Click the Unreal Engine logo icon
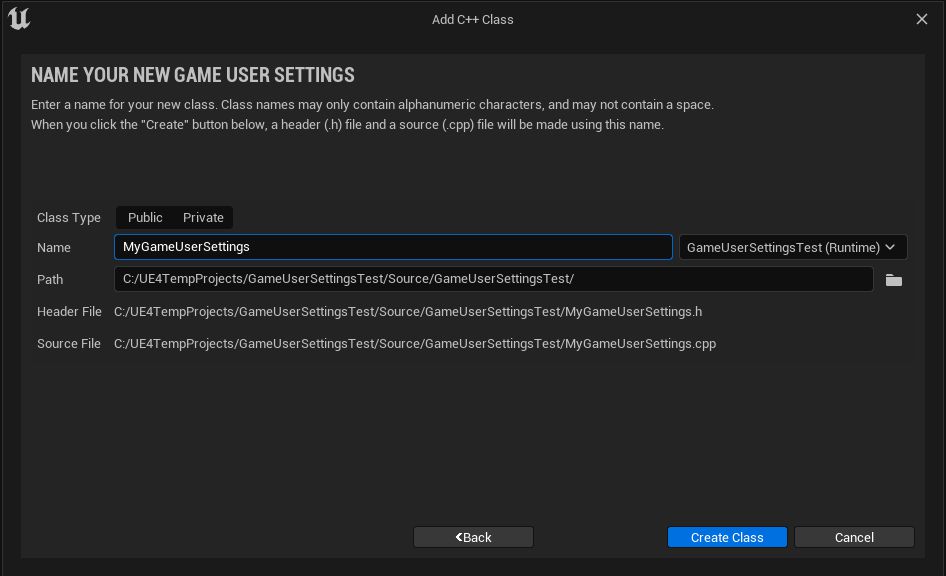 [19, 18]
